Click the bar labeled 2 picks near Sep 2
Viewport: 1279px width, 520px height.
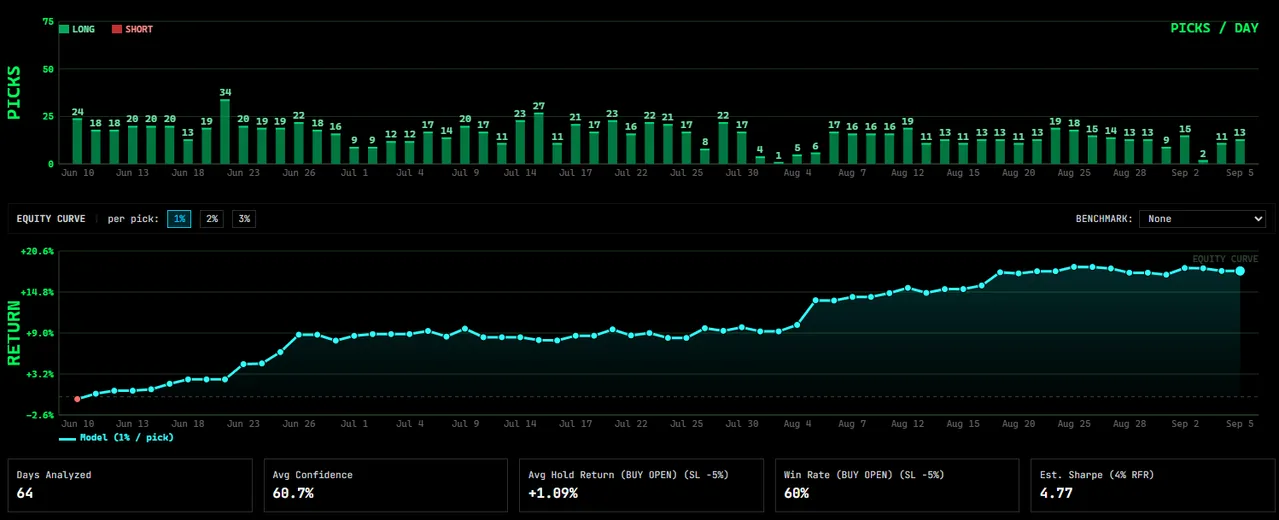click(1203, 161)
